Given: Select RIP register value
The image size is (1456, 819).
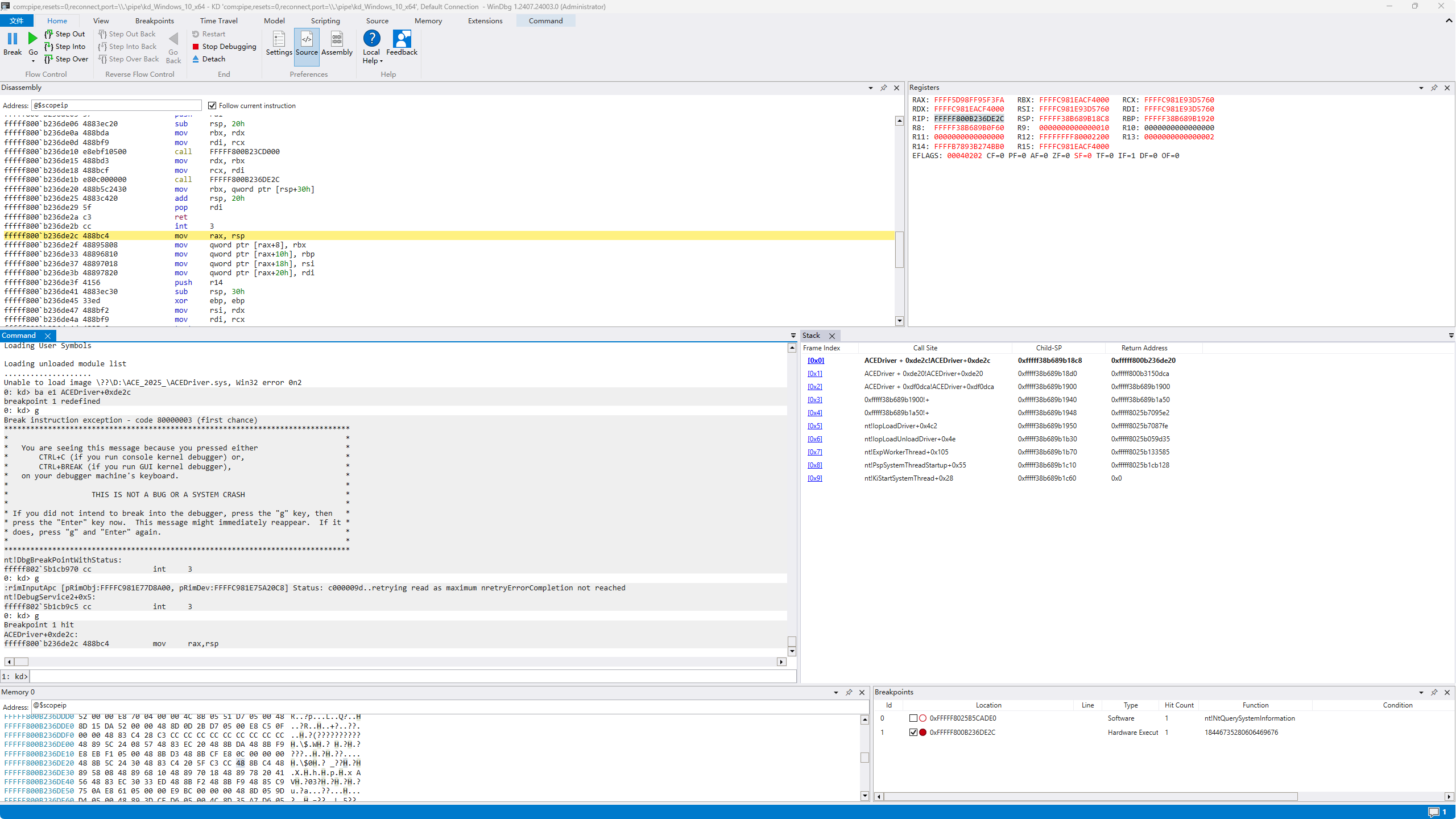Looking at the screenshot, I should (969, 118).
